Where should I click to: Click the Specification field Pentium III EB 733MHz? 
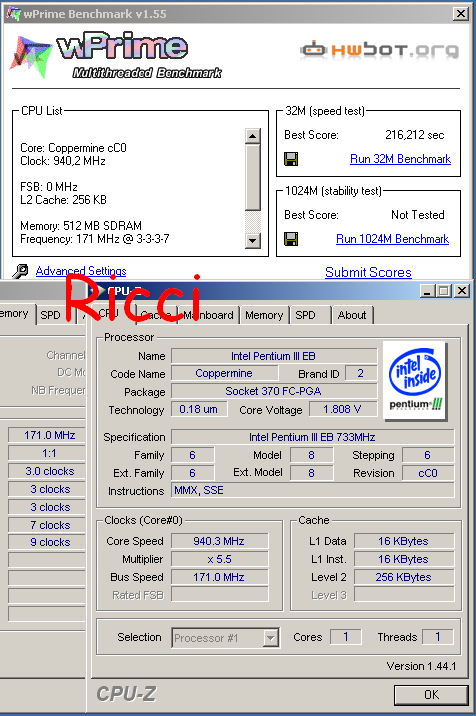coord(313,437)
